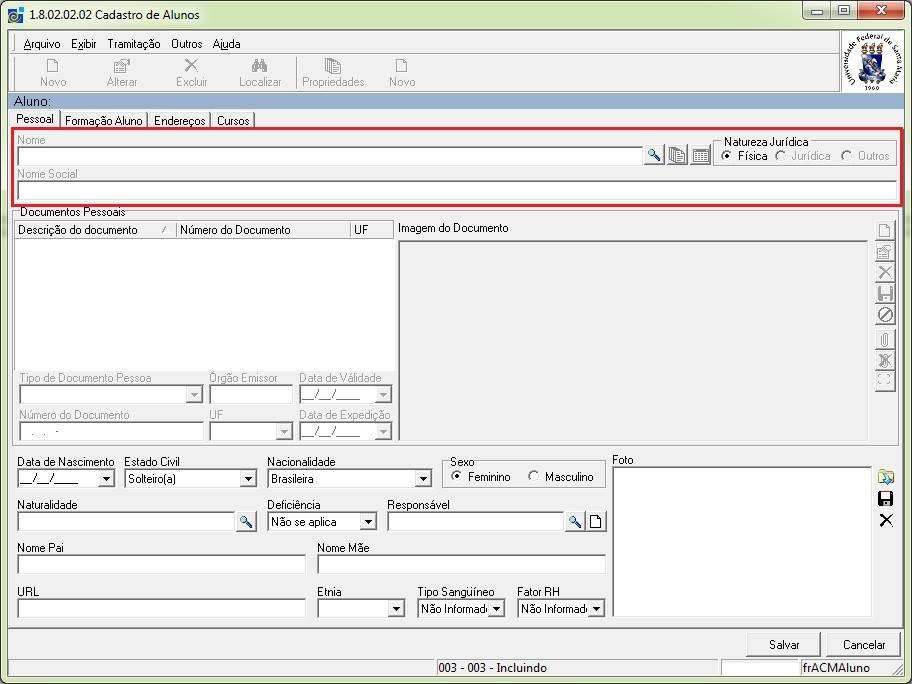Click the magnifier icon beside Nome field
This screenshot has width=912, height=684.
tap(653, 156)
